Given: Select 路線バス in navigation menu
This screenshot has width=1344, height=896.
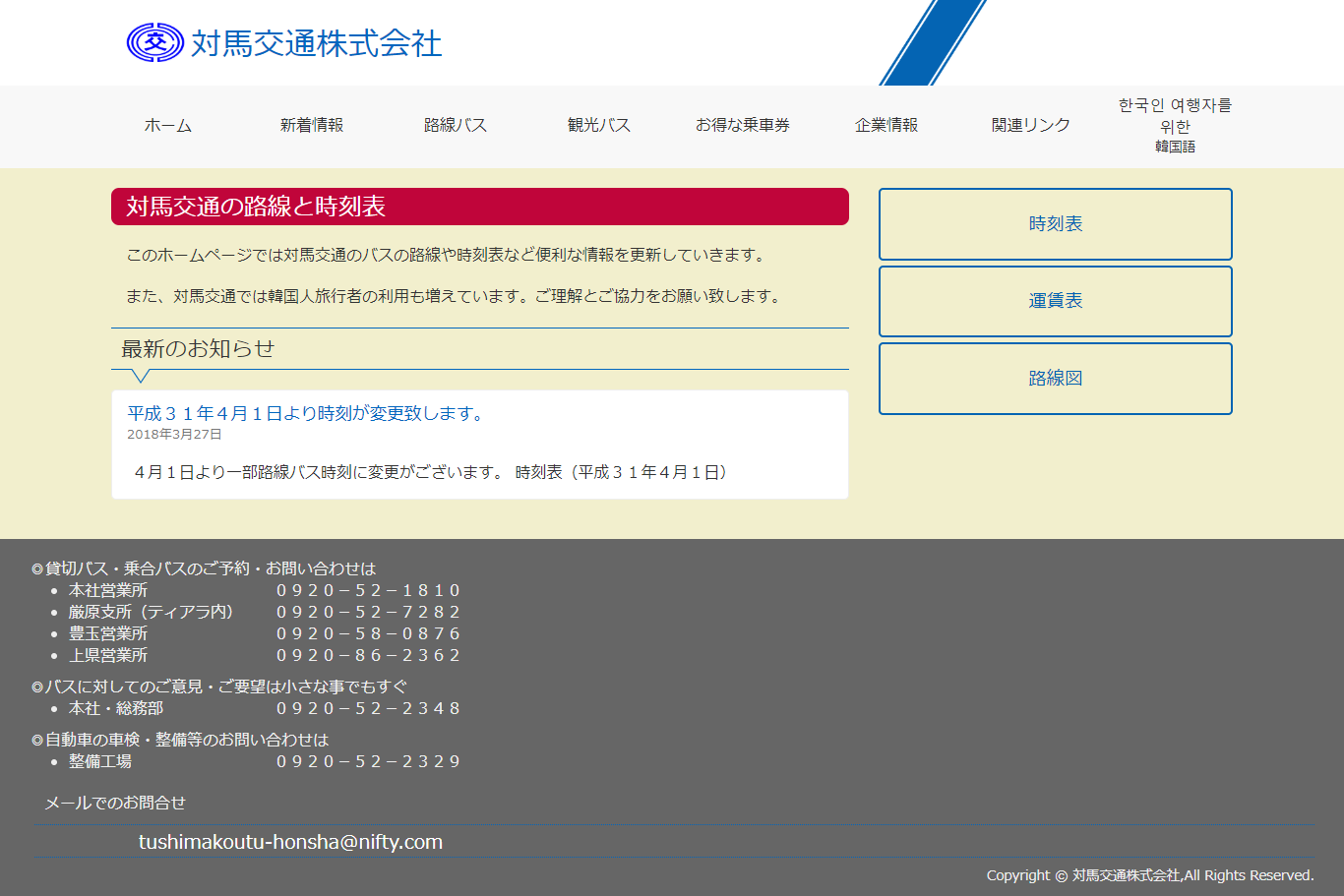Looking at the screenshot, I should coord(456,125).
